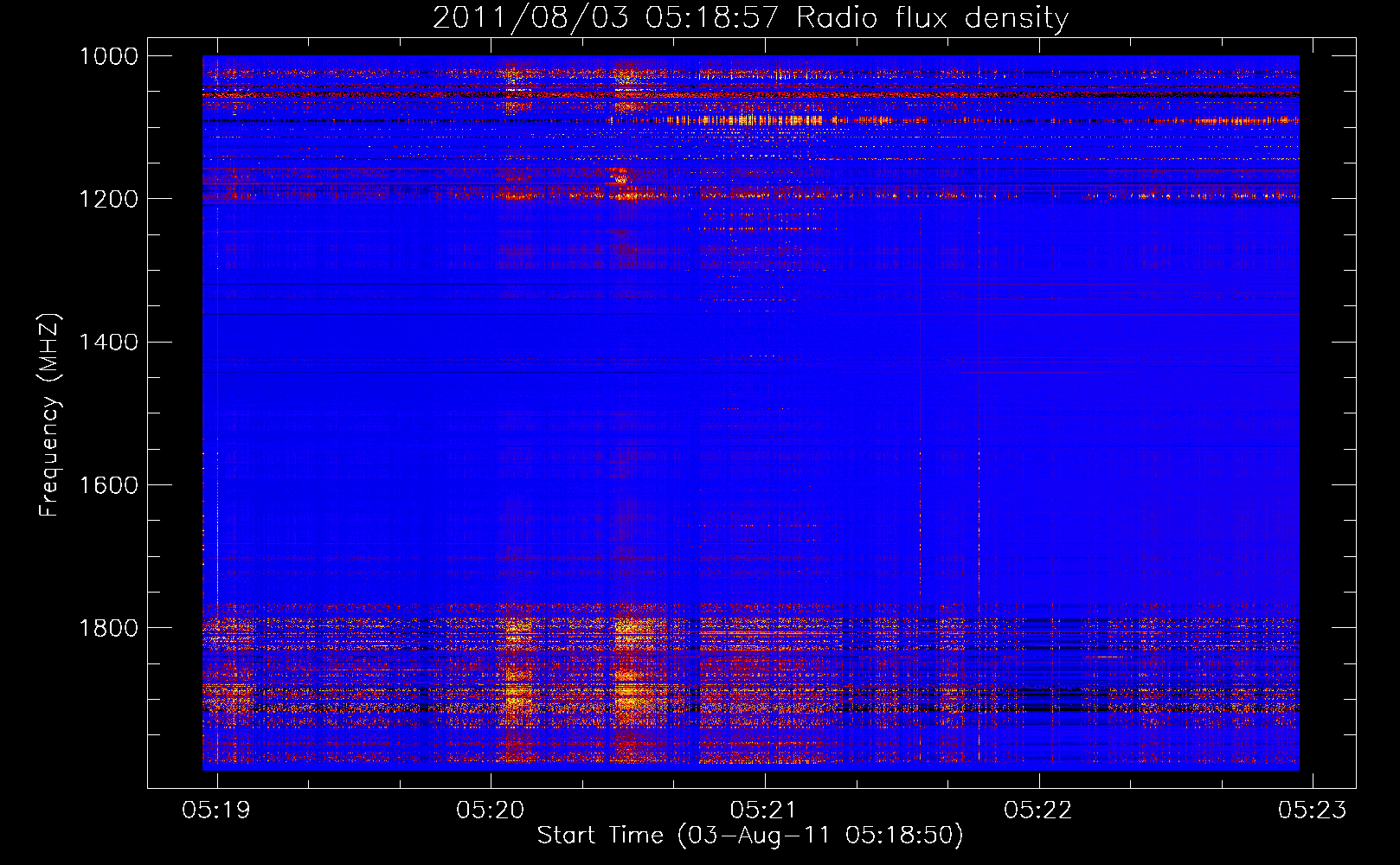Select the 1600 frequency tick label
This screenshot has height=865, width=1400.
(x=109, y=485)
